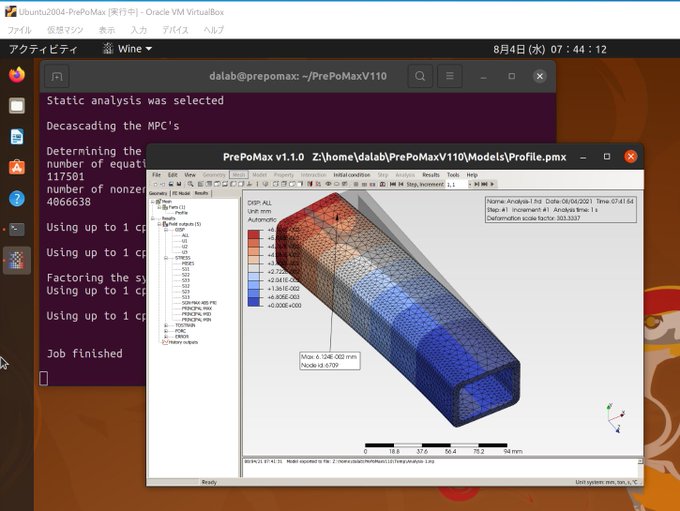The width and height of the screenshot is (680, 511).
Task: Start the animation with the play icon
Action: (x=492, y=184)
